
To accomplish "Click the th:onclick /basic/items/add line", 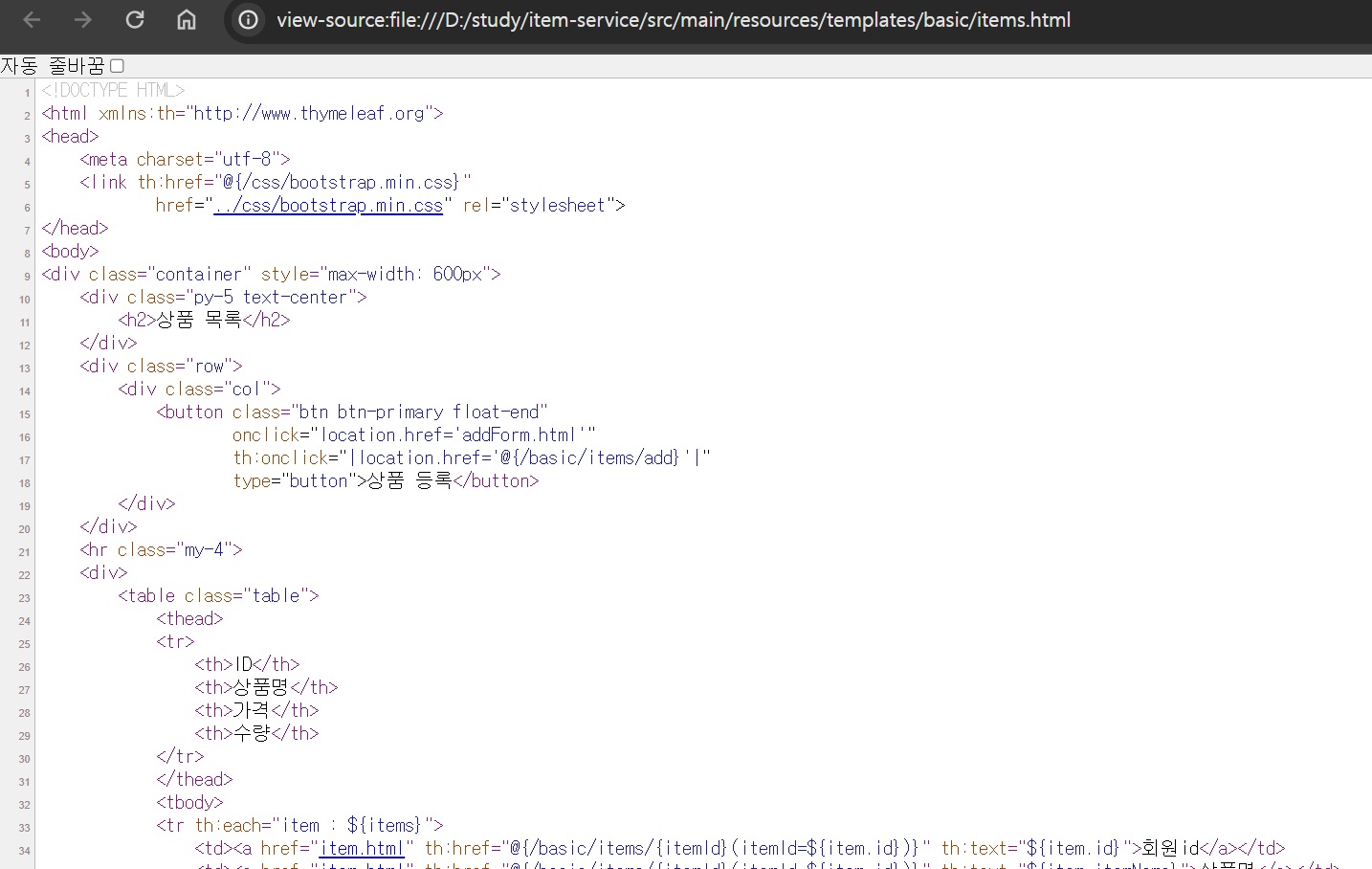I will pos(472,458).
